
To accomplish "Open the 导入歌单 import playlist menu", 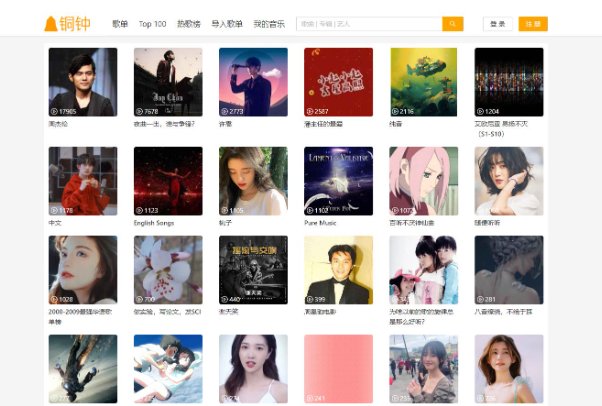I will coord(226,24).
